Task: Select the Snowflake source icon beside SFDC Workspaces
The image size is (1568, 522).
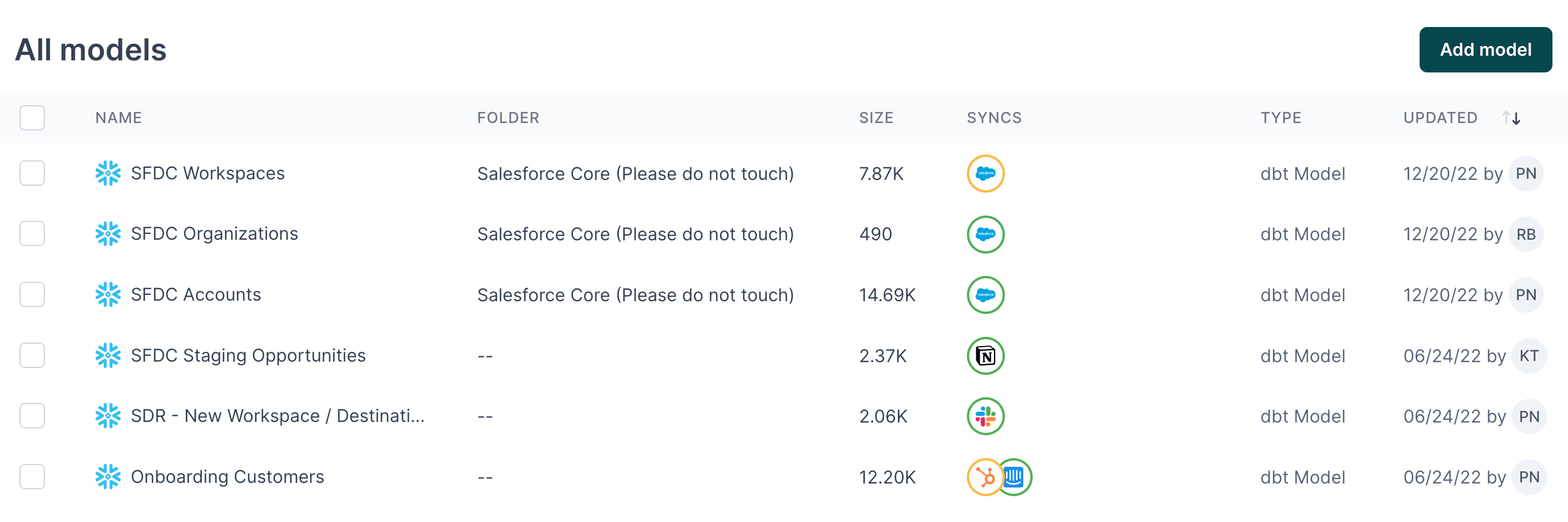Action: 108,174
